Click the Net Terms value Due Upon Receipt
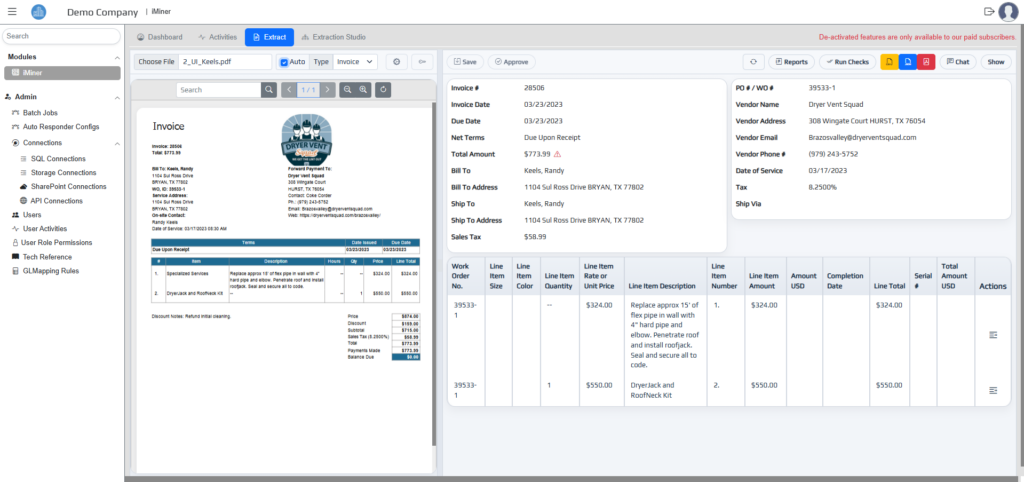Screen dimensions: 1024x482 552,138
